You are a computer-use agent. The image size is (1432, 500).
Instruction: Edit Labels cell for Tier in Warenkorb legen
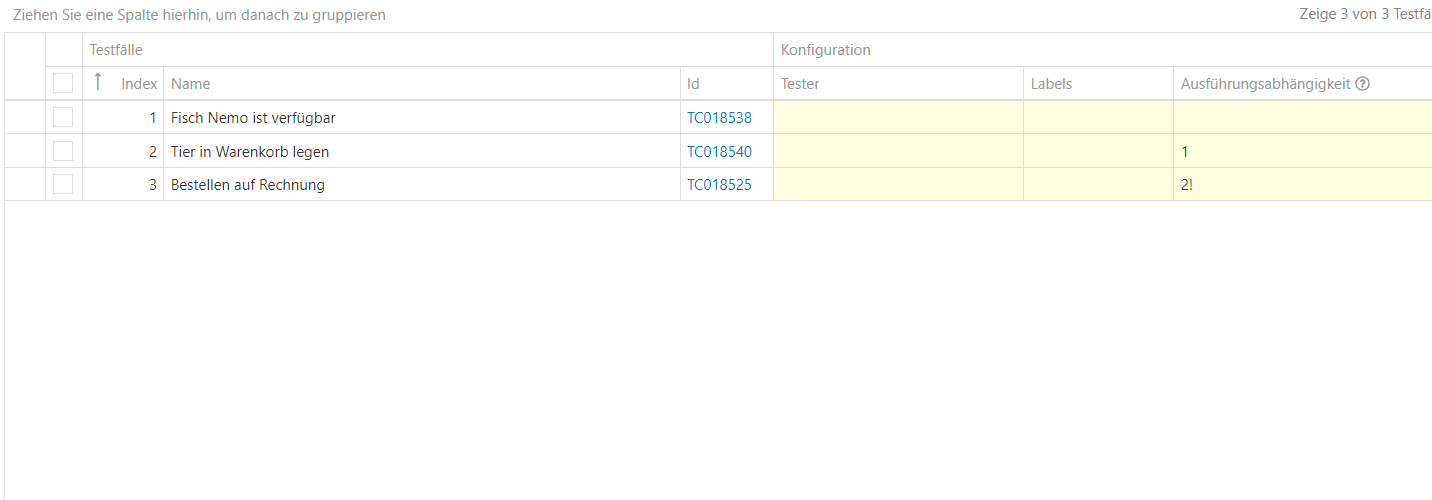click(x=1098, y=152)
